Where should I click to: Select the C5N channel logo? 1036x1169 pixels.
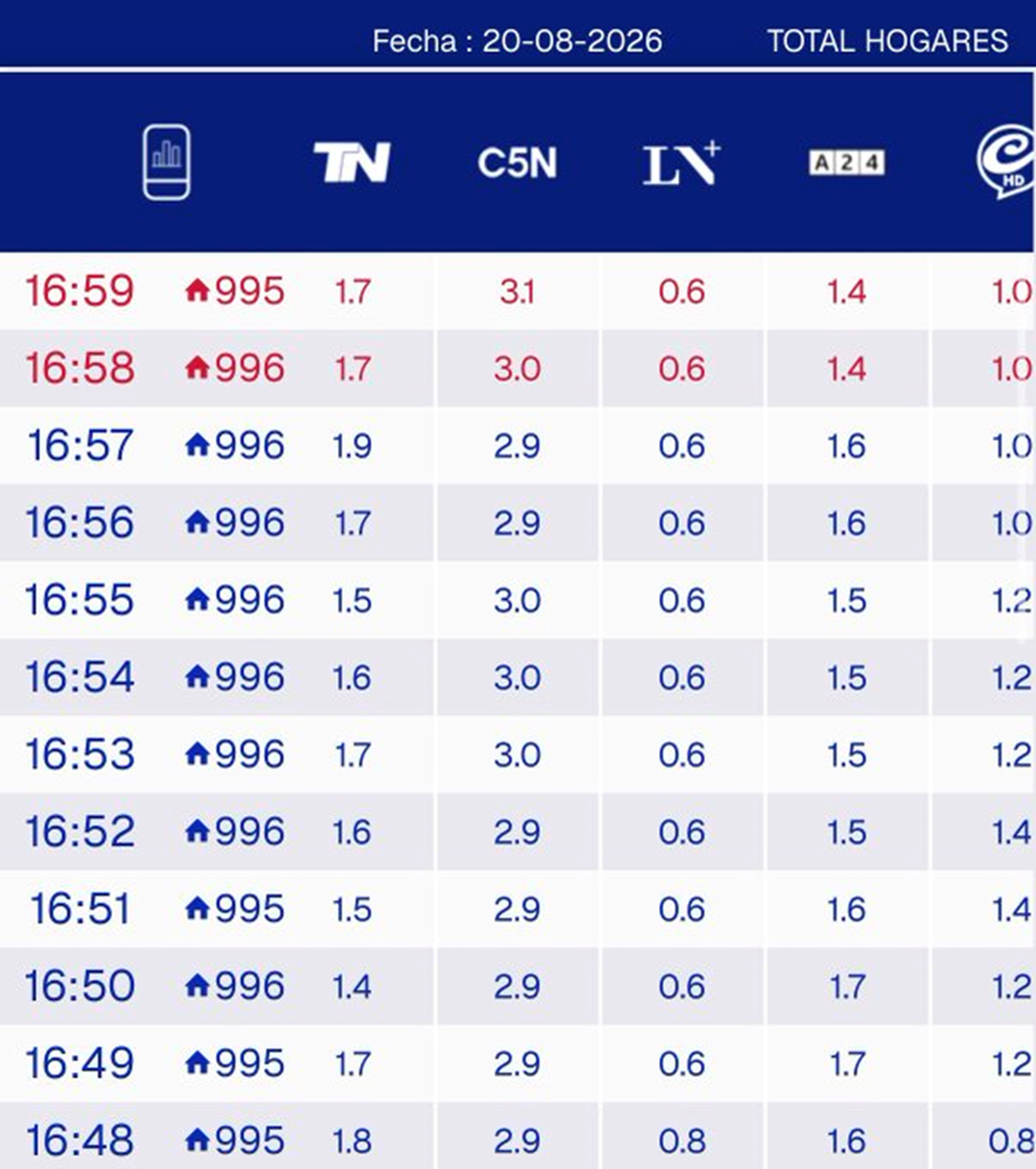517,163
